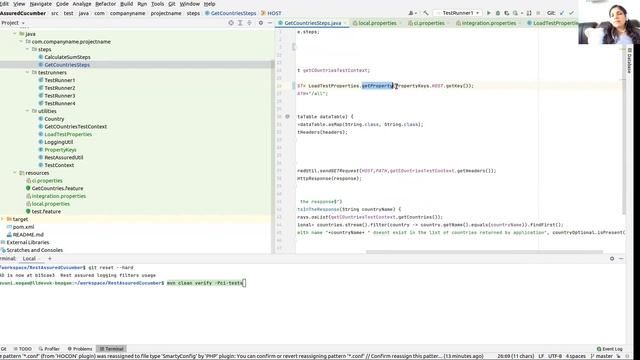Click the Git commit checkmark icon
The height and width of the screenshot is (360, 640).
coord(571,13)
